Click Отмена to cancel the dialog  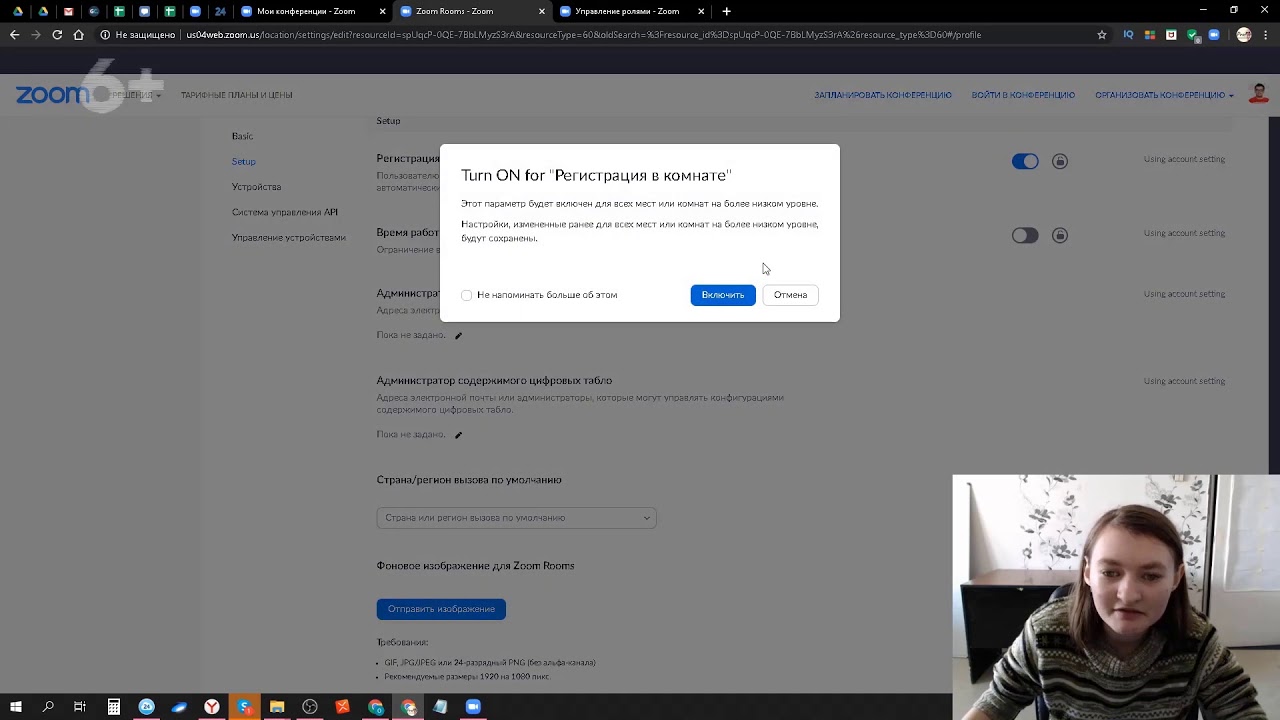pos(790,295)
